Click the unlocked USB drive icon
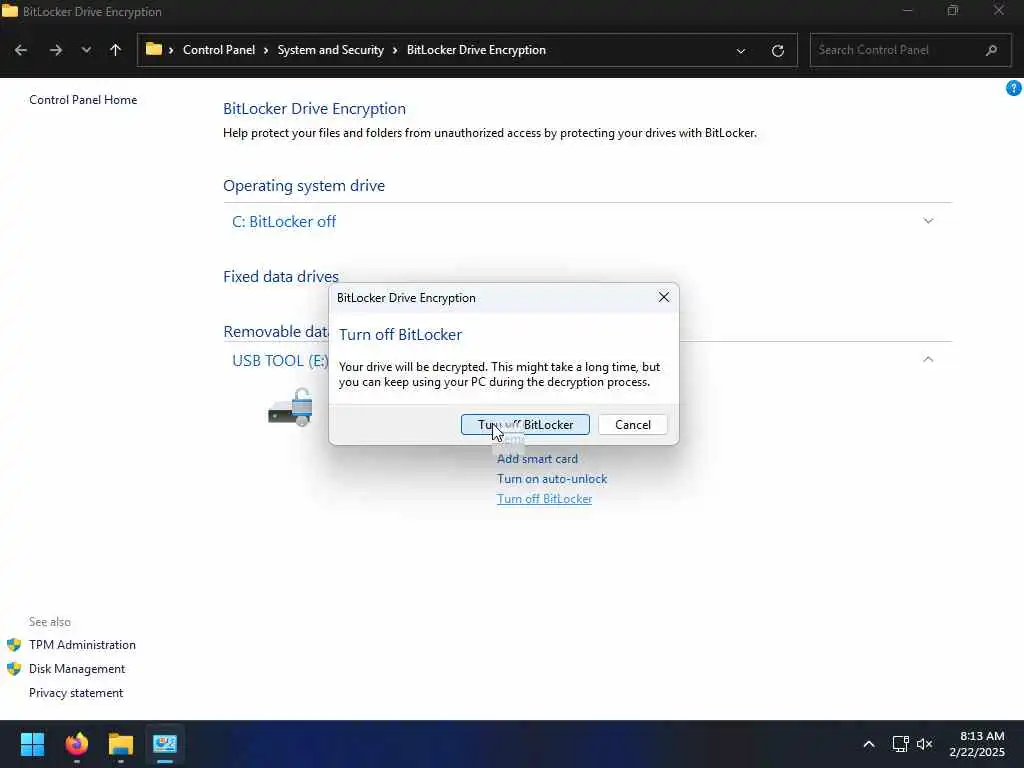This screenshot has width=1024, height=768. coord(291,408)
